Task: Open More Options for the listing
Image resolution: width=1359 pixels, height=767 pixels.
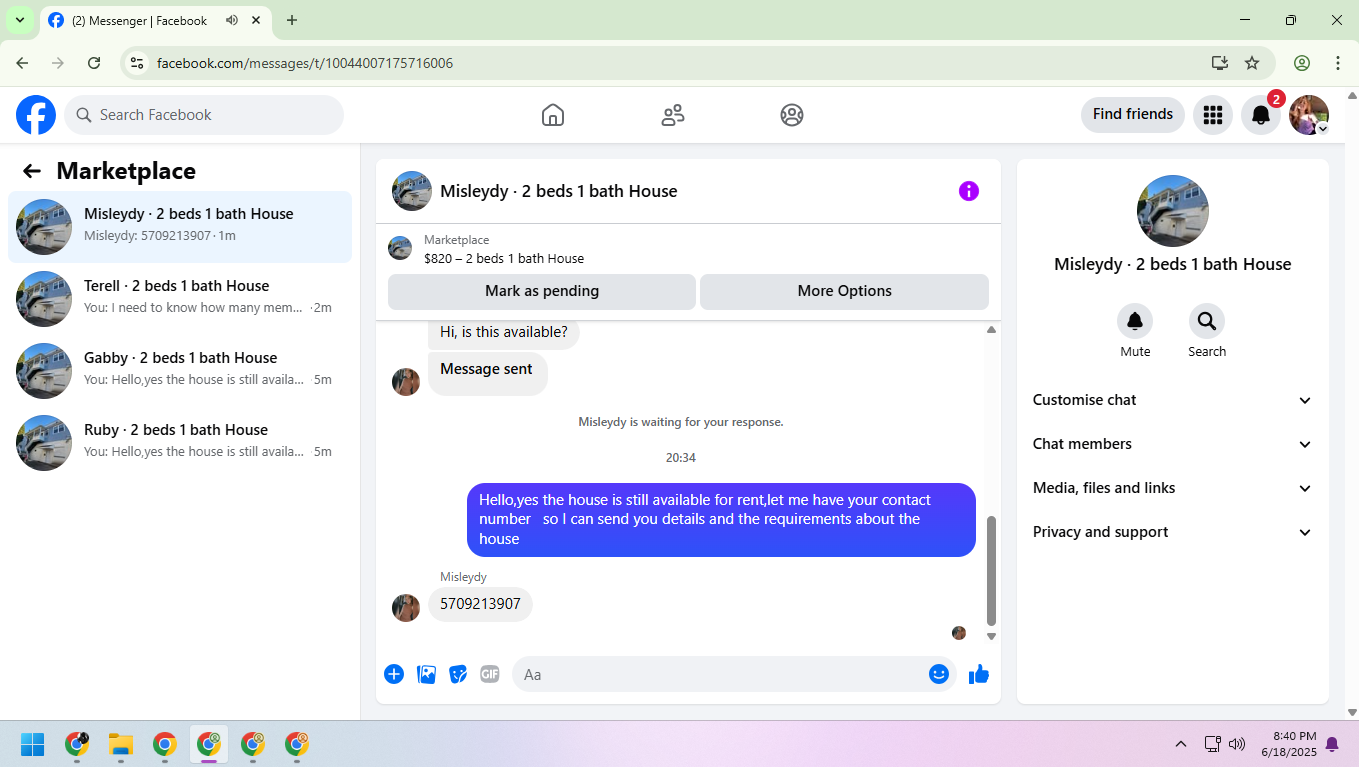Action: [x=844, y=291]
